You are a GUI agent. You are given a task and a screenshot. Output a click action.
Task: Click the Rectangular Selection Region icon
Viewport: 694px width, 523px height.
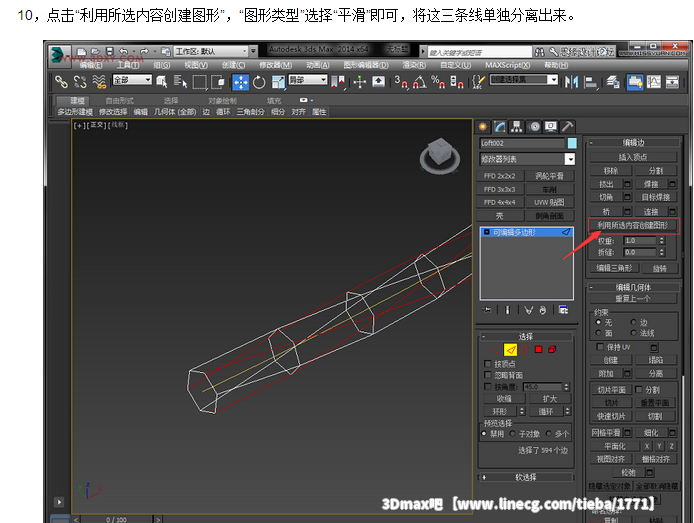[199, 82]
